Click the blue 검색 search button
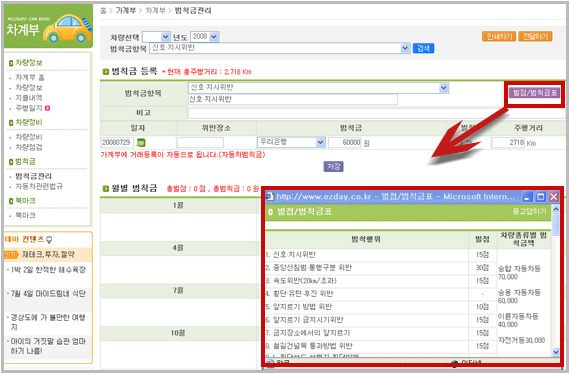The width and height of the screenshot is (570, 374). coord(424,48)
